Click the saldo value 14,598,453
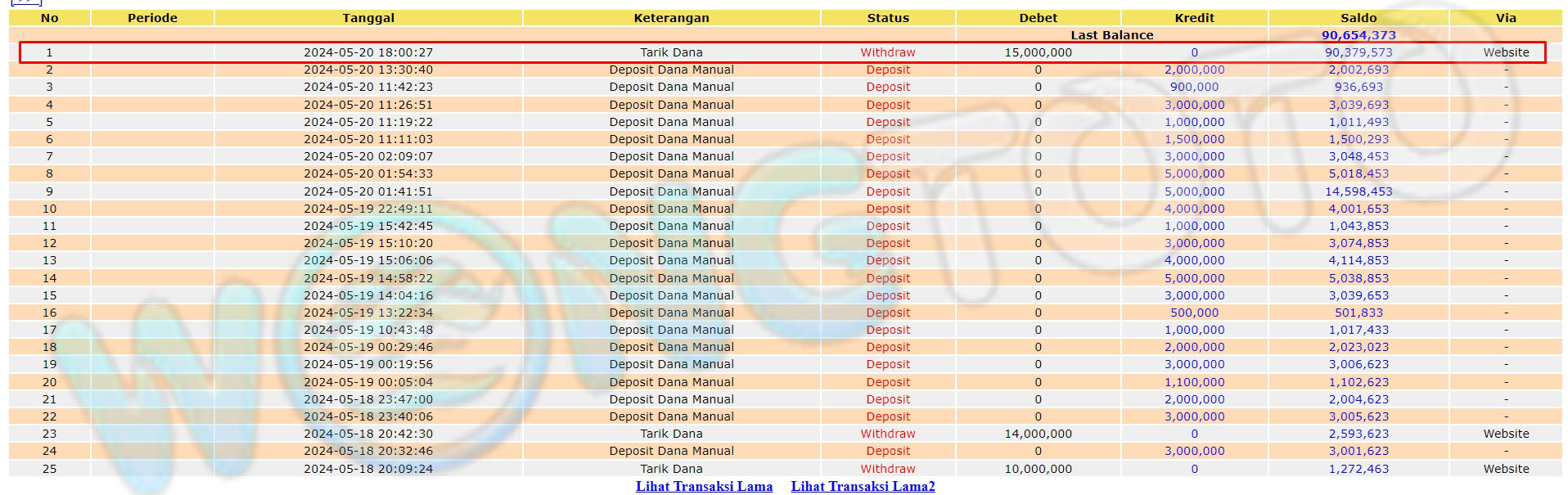 coord(1358,191)
